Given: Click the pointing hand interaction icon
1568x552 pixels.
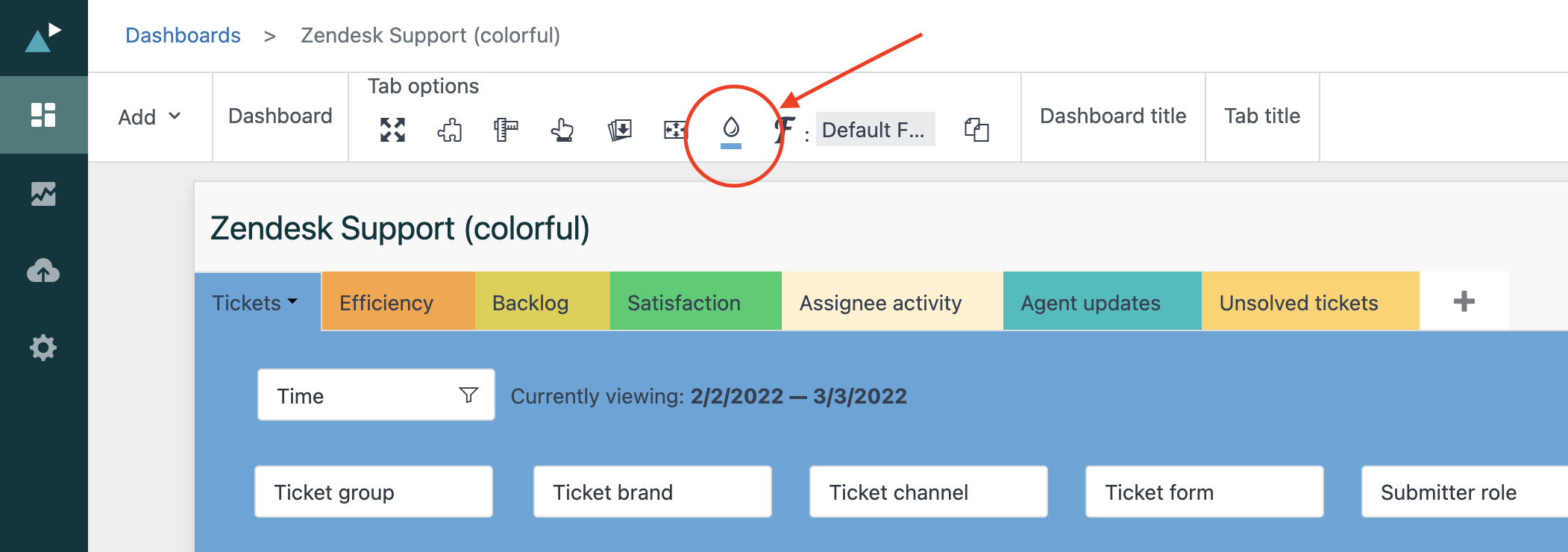Looking at the screenshot, I should coord(562,130).
